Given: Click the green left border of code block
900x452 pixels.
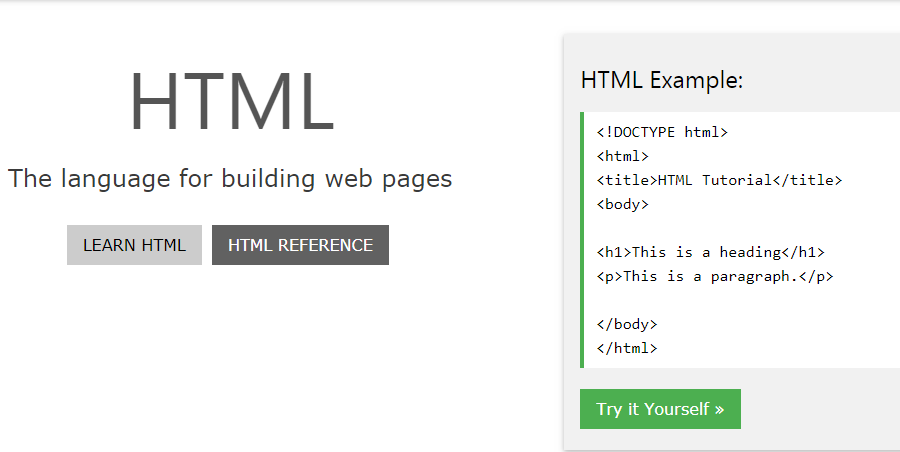Looking at the screenshot, I should click(582, 240).
